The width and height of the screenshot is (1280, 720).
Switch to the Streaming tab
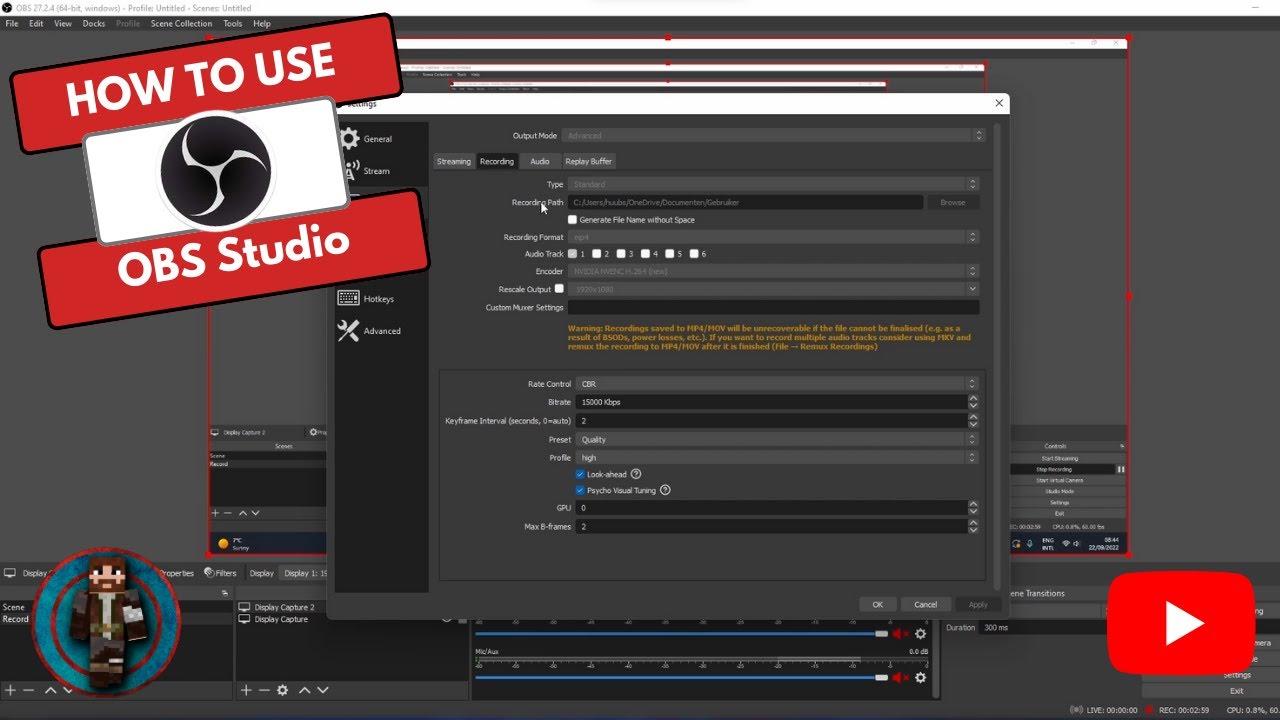453,161
